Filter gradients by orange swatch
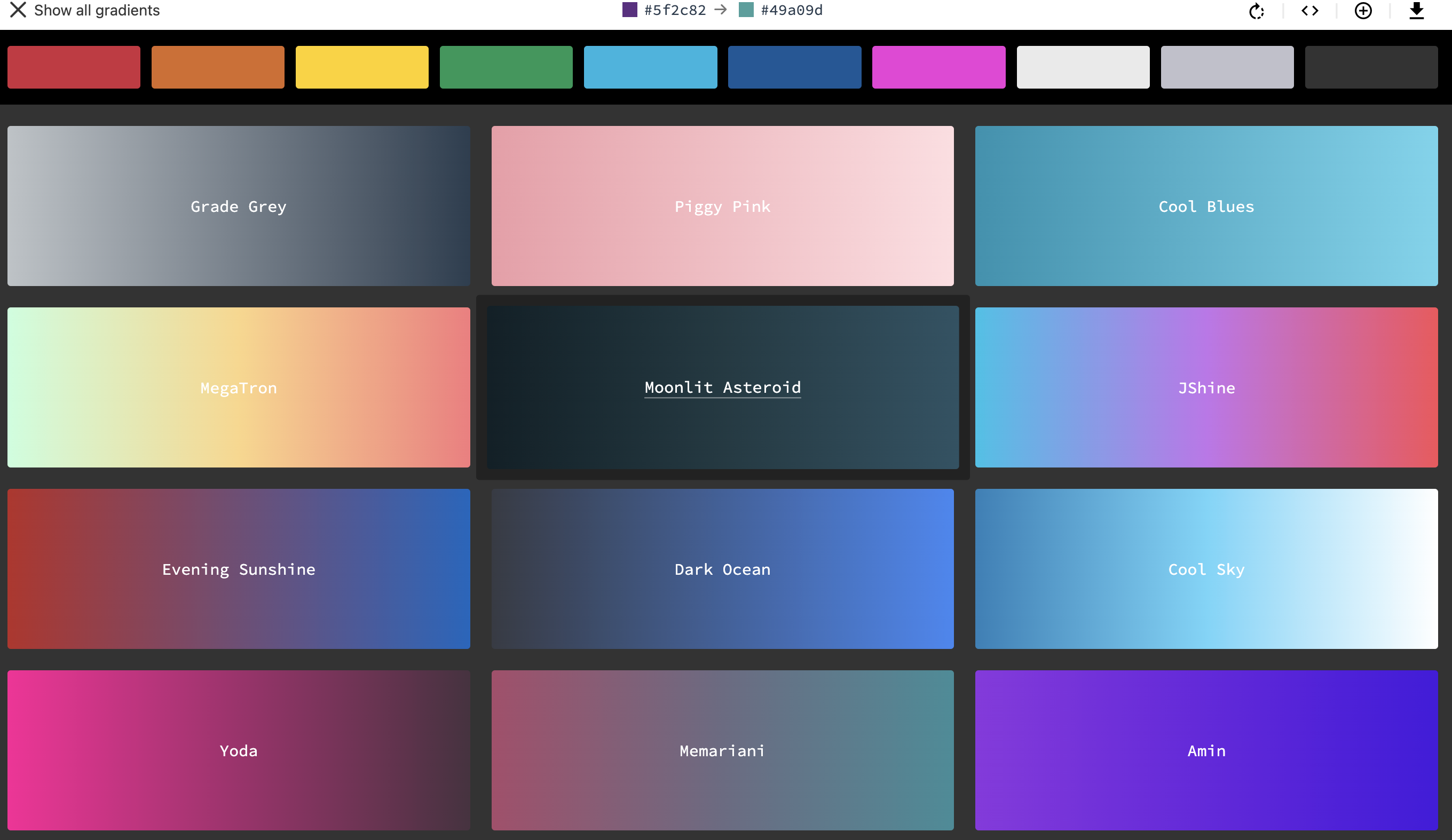The width and height of the screenshot is (1452, 840). [218, 67]
